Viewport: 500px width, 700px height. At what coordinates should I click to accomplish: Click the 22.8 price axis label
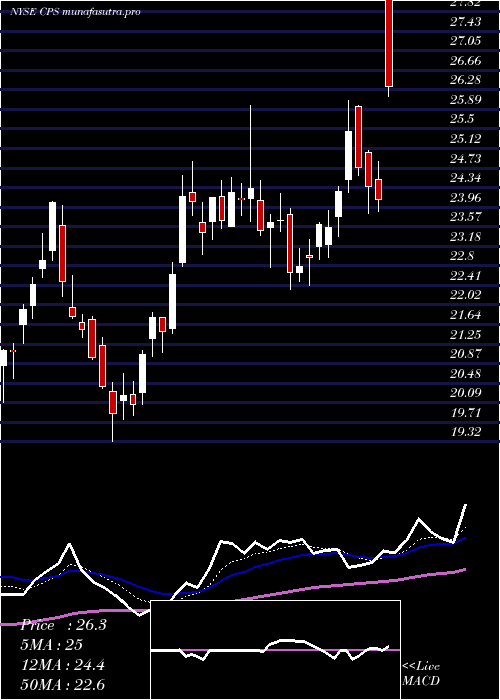[x=462, y=255]
